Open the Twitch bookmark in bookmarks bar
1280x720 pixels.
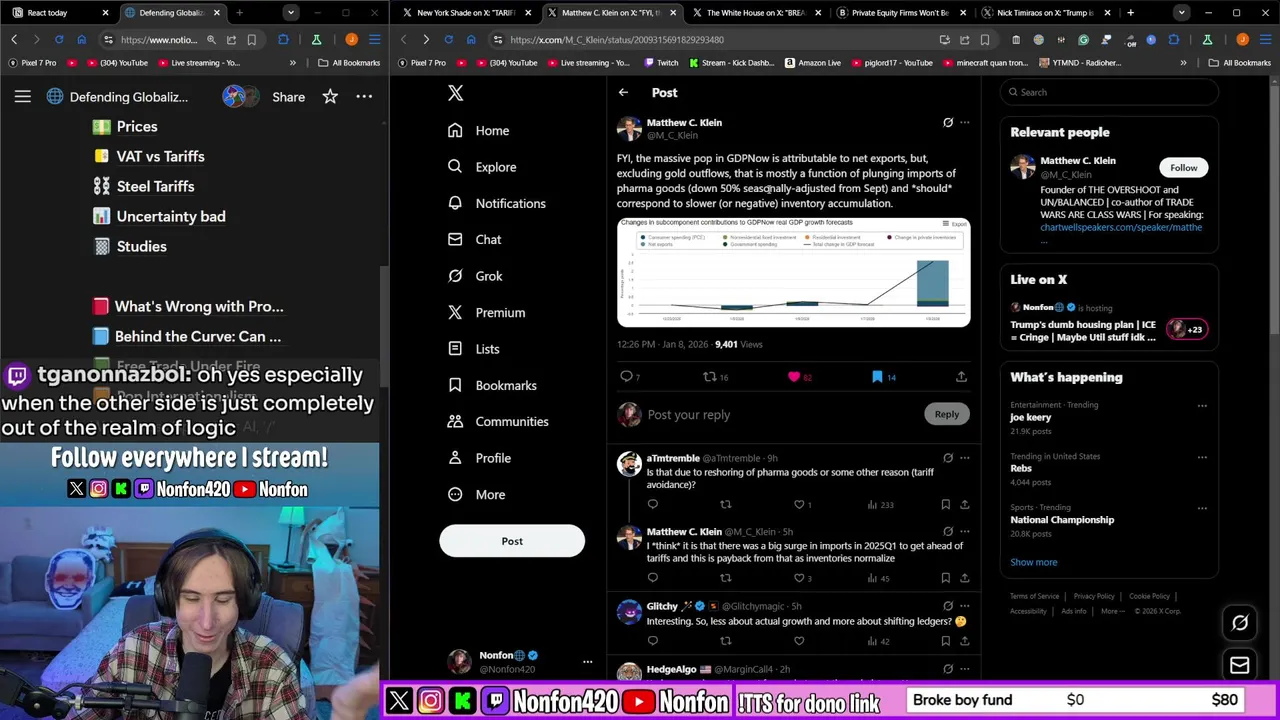pos(660,63)
